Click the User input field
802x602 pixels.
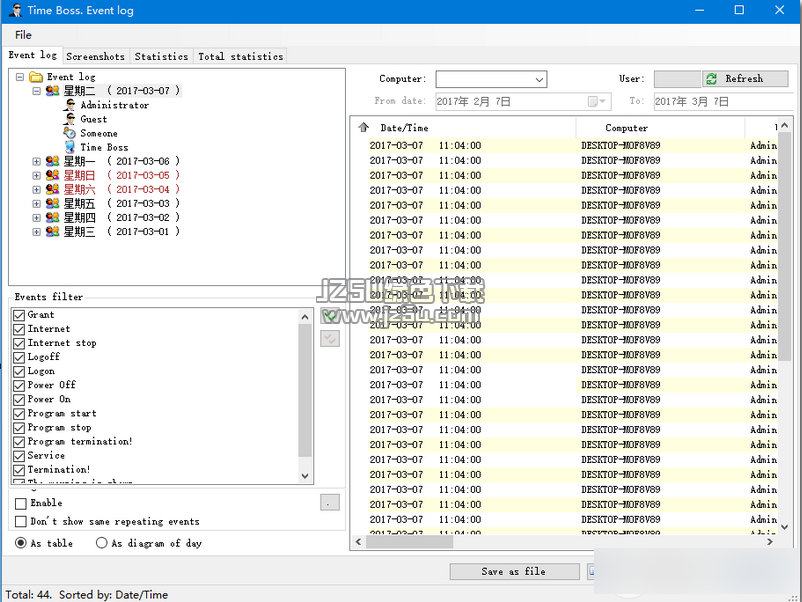677,79
